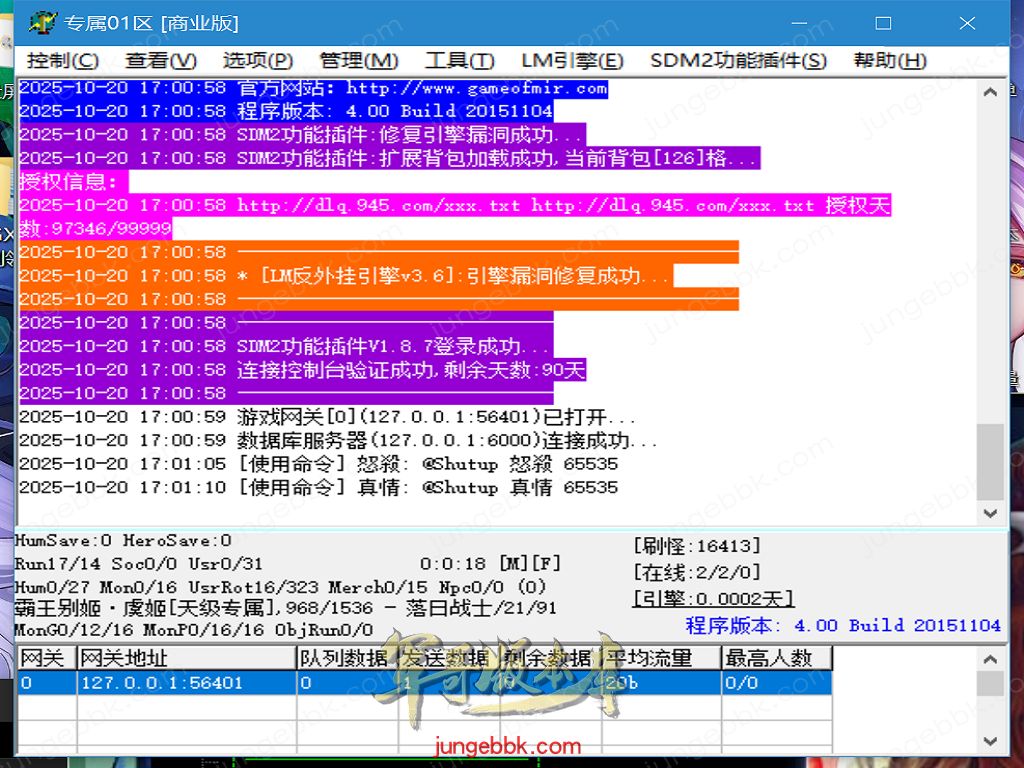Viewport: 1024px width, 768px height.
Task: Open the 帮助(H) menu
Action: point(889,60)
